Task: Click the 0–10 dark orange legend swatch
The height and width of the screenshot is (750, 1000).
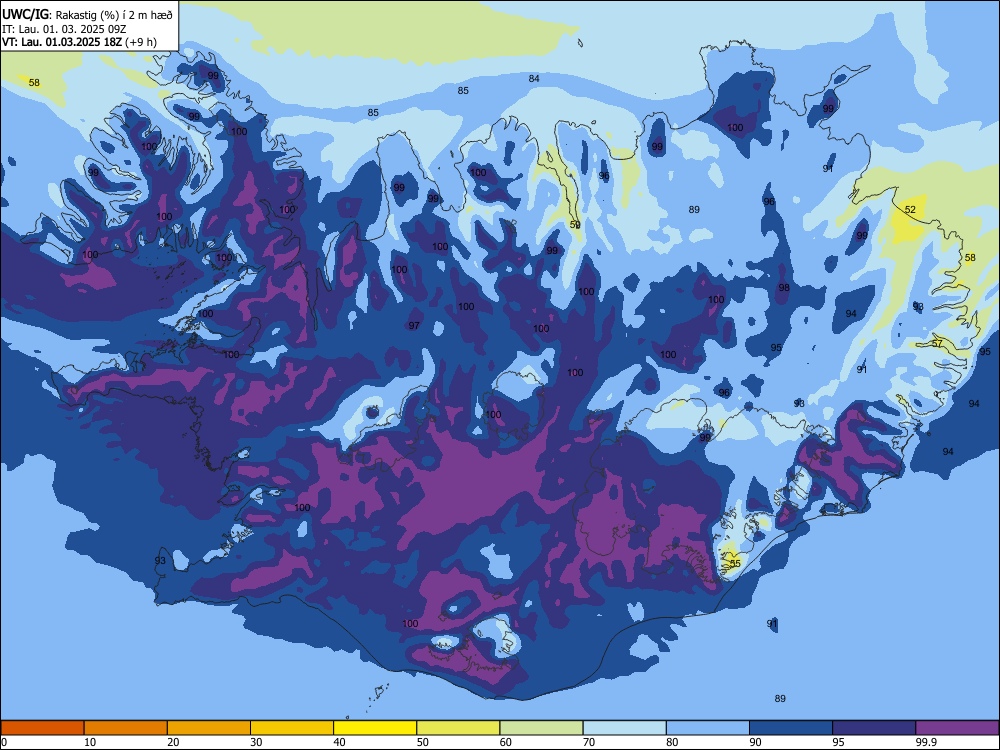Action: (42, 728)
